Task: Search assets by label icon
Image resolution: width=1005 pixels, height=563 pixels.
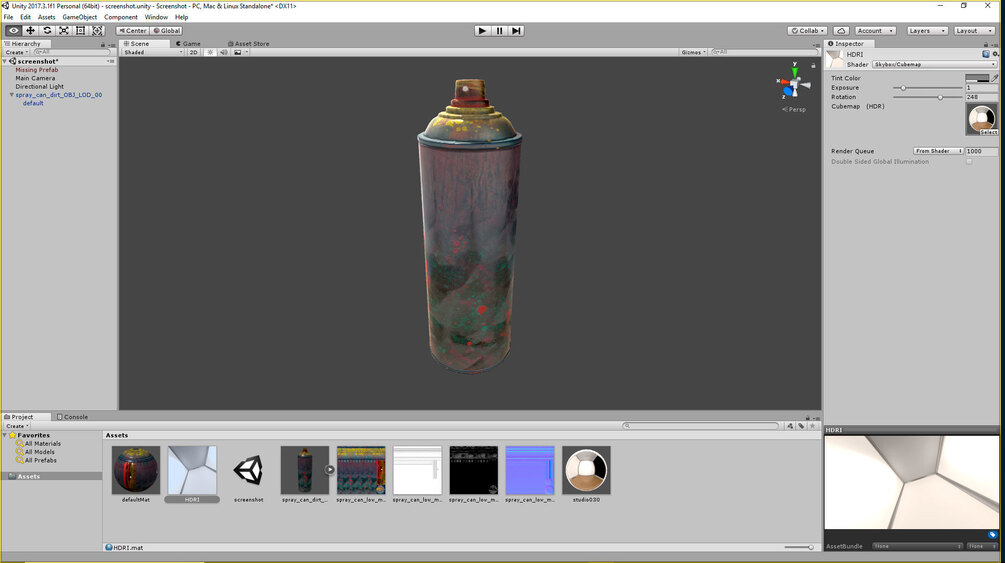Action: pyautogui.click(x=801, y=426)
